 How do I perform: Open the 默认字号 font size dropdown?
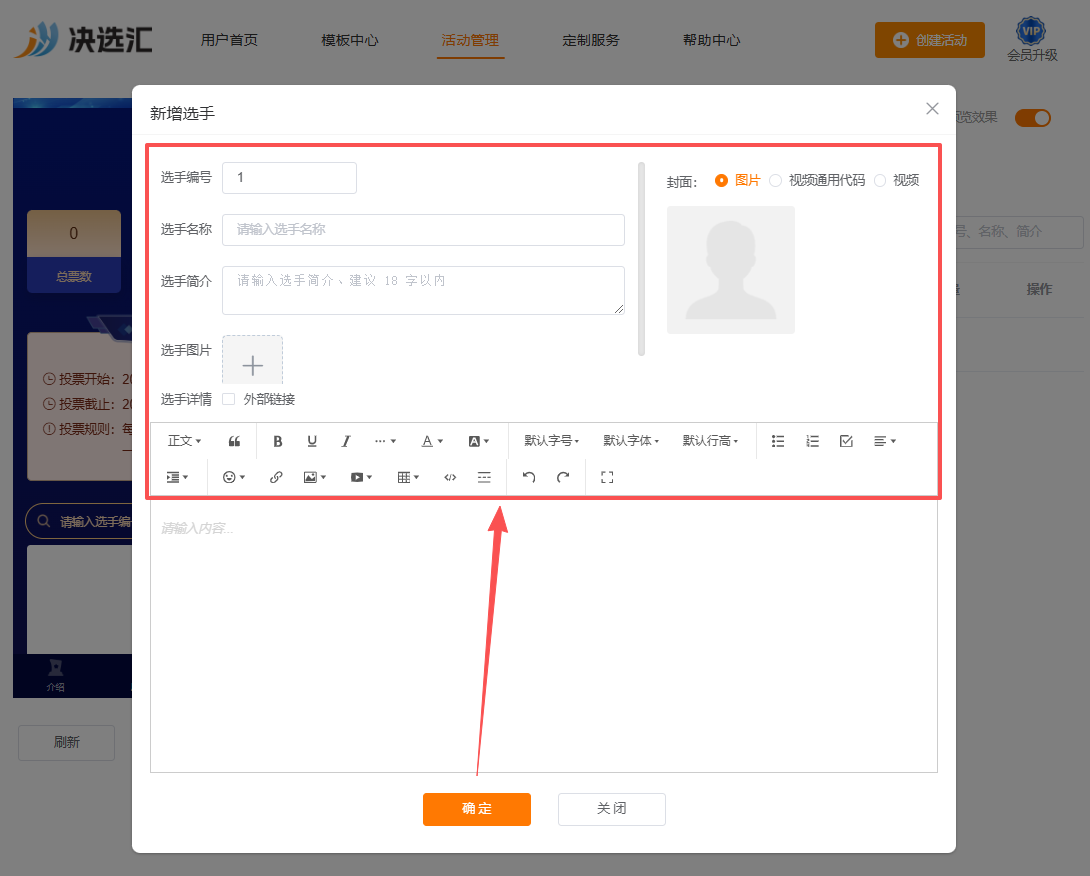pos(551,441)
